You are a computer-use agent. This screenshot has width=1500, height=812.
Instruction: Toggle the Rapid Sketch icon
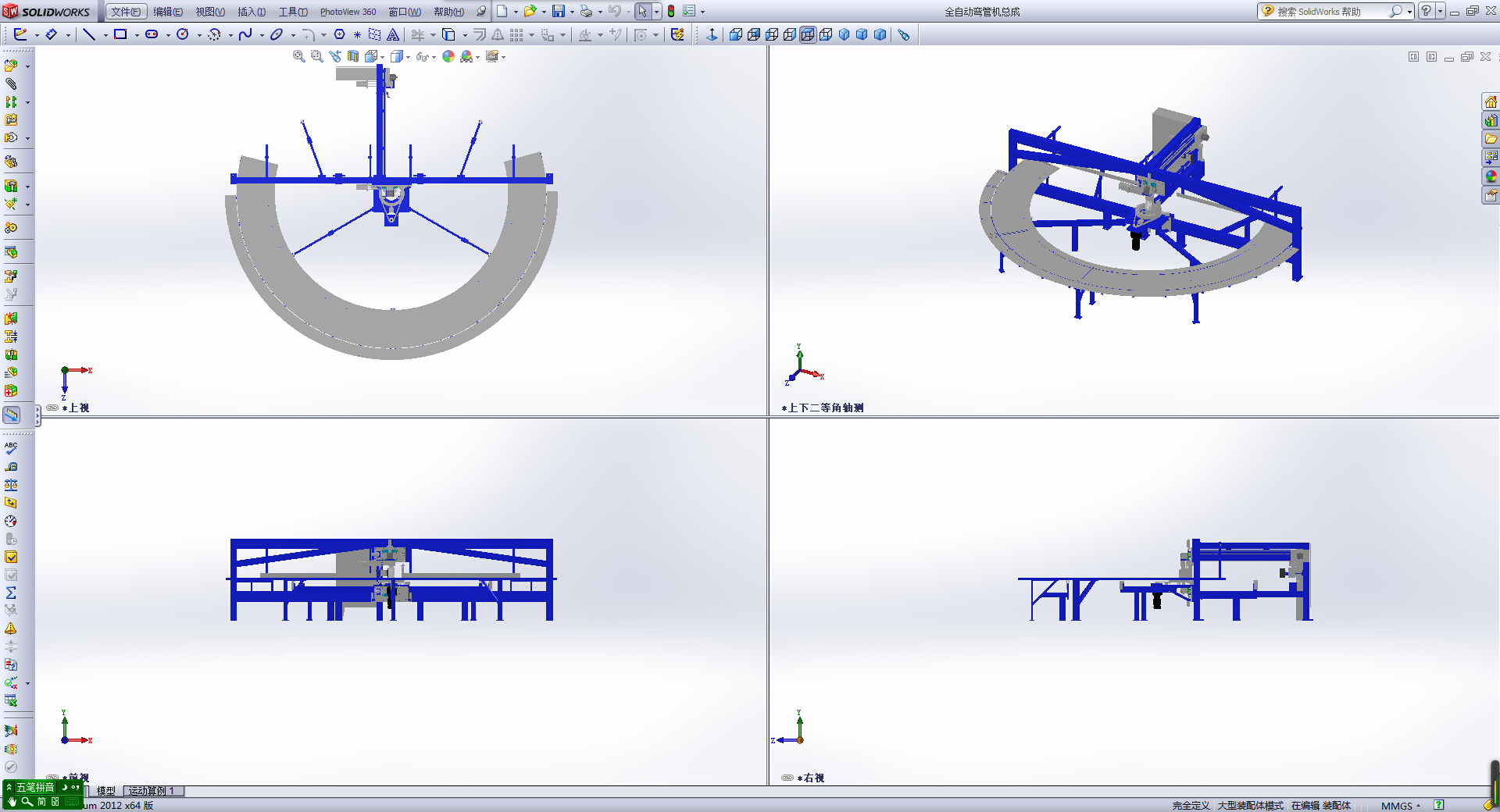[677, 34]
